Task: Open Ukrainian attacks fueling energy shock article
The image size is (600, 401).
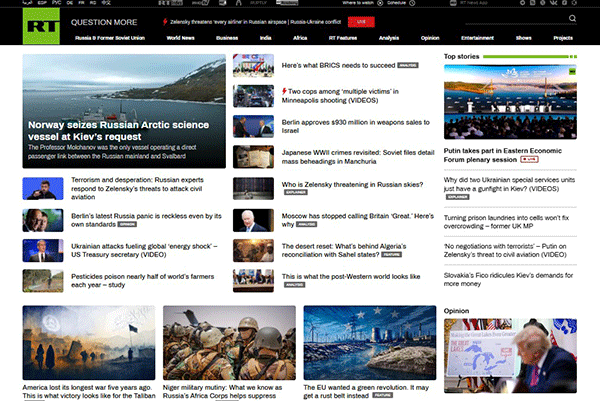Action: [144, 250]
